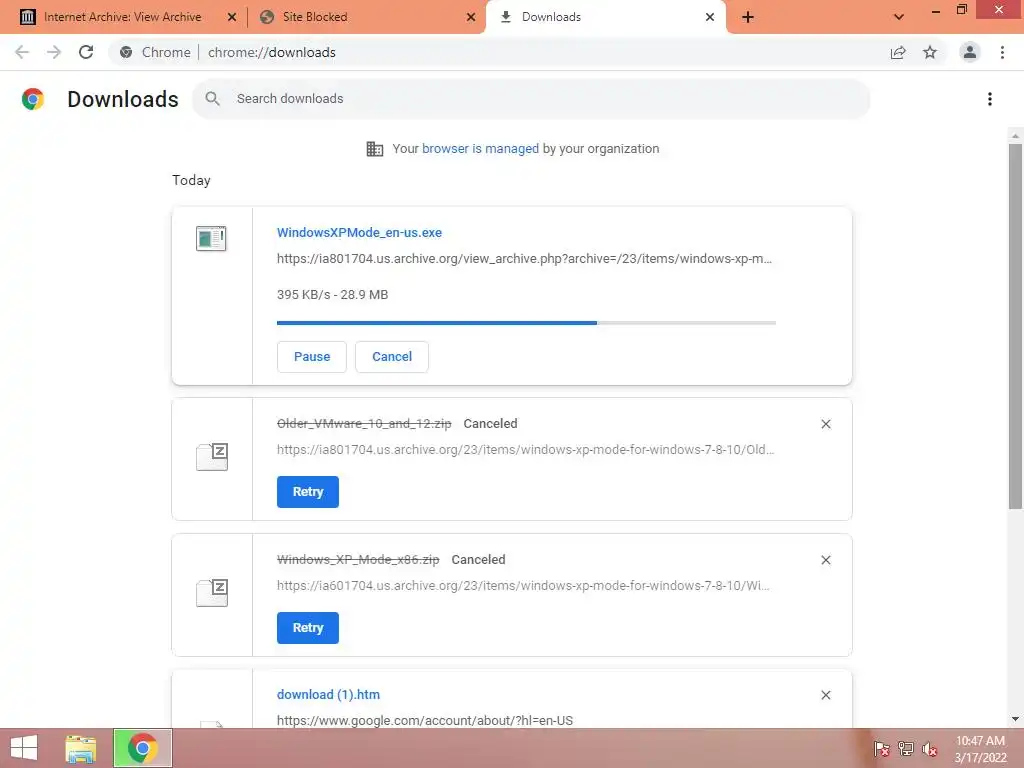Click the muted volume tray icon
The image size is (1024, 768).
pyautogui.click(x=929, y=749)
